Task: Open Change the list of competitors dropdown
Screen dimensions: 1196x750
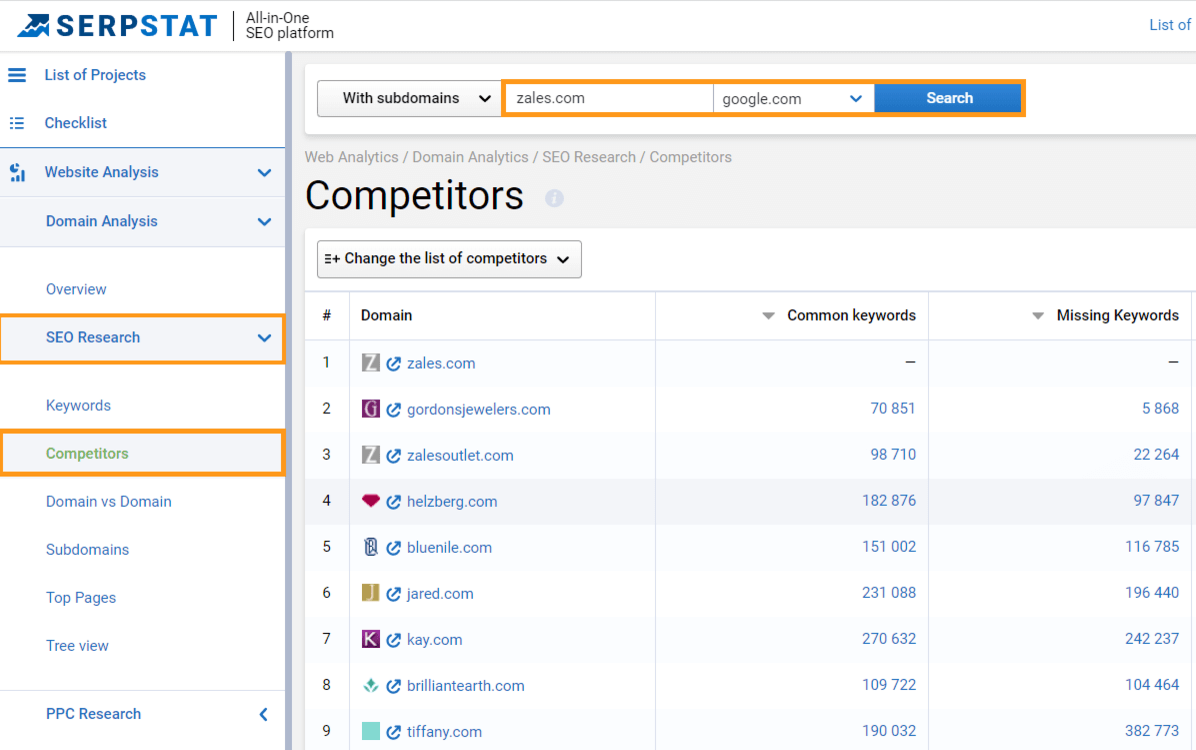Action: coord(449,259)
